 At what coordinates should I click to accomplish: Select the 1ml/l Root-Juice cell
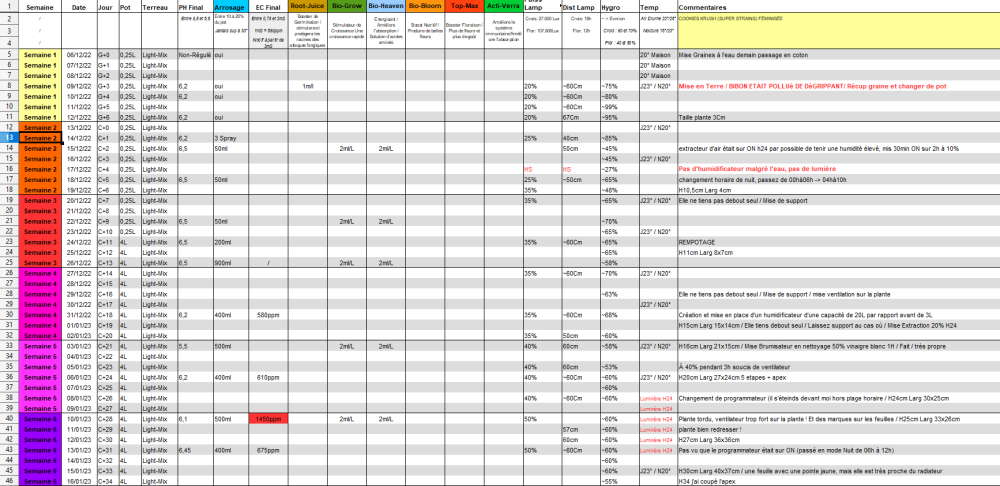coord(307,86)
